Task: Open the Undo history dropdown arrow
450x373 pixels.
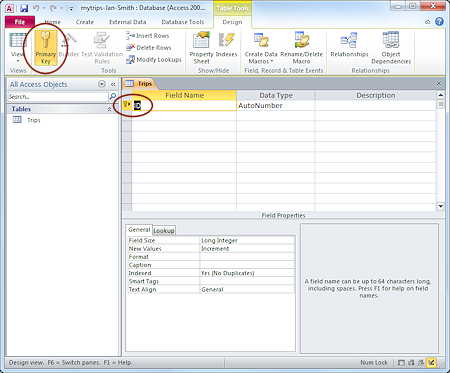Action: (44, 8)
